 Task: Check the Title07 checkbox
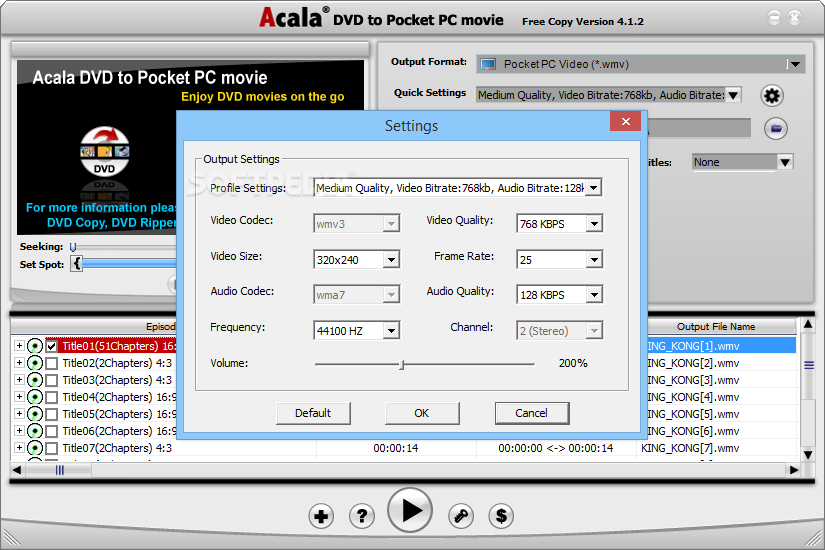pos(52,448)
